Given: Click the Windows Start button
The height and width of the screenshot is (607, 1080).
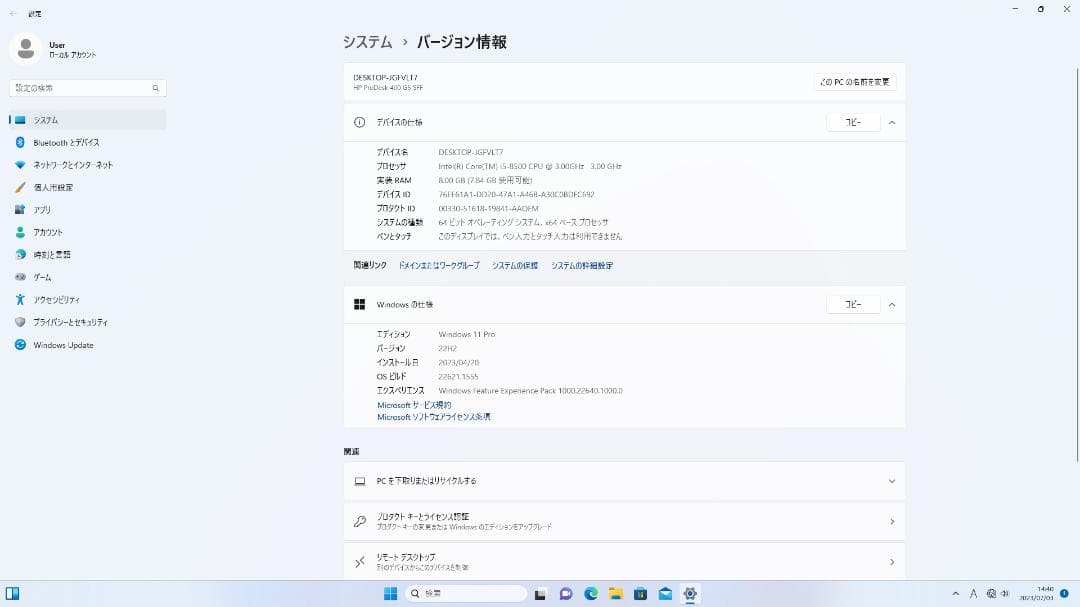Looking at the screenshot, I should (391, 594).
